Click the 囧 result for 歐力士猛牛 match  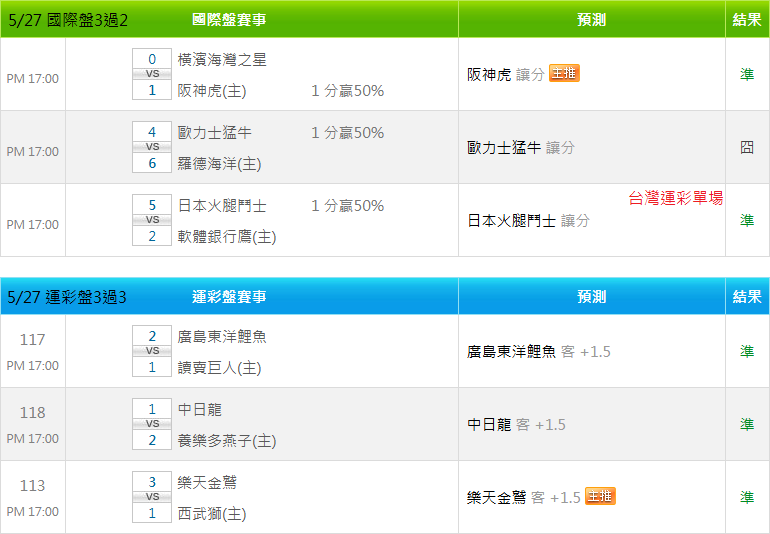(x=747, y=147)
